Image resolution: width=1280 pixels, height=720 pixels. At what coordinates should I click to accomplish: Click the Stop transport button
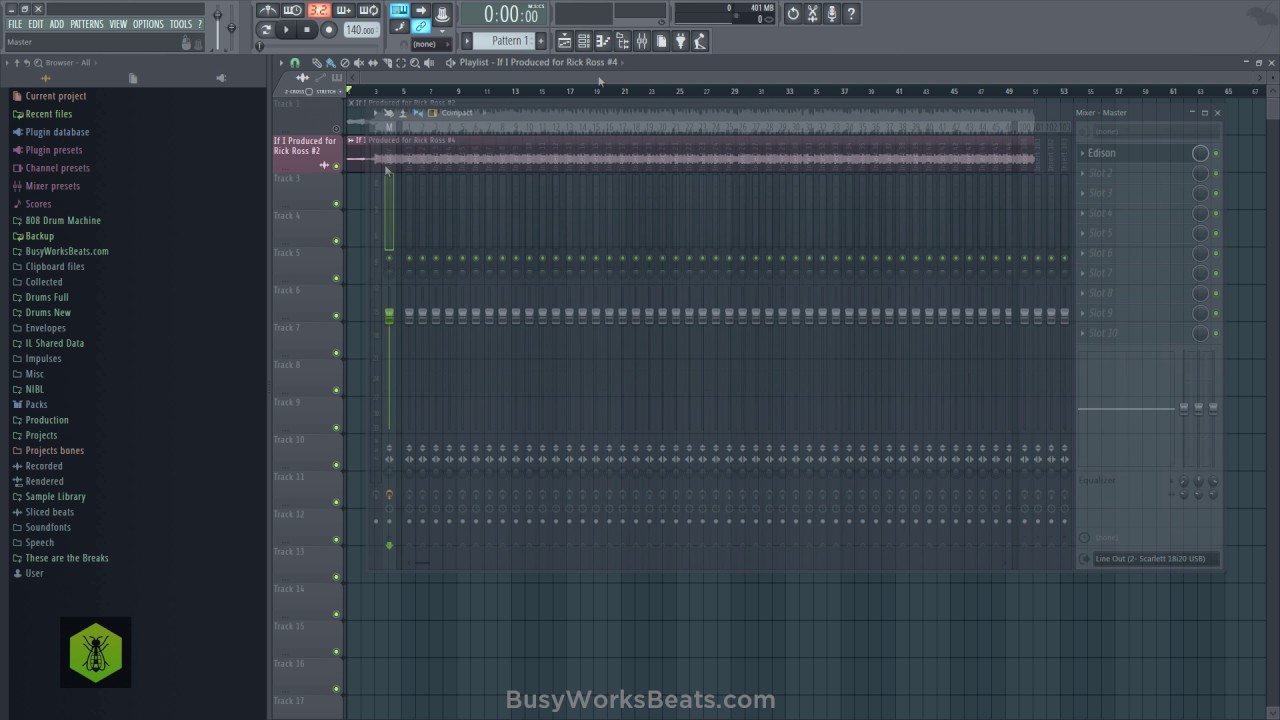pos(306,30)
